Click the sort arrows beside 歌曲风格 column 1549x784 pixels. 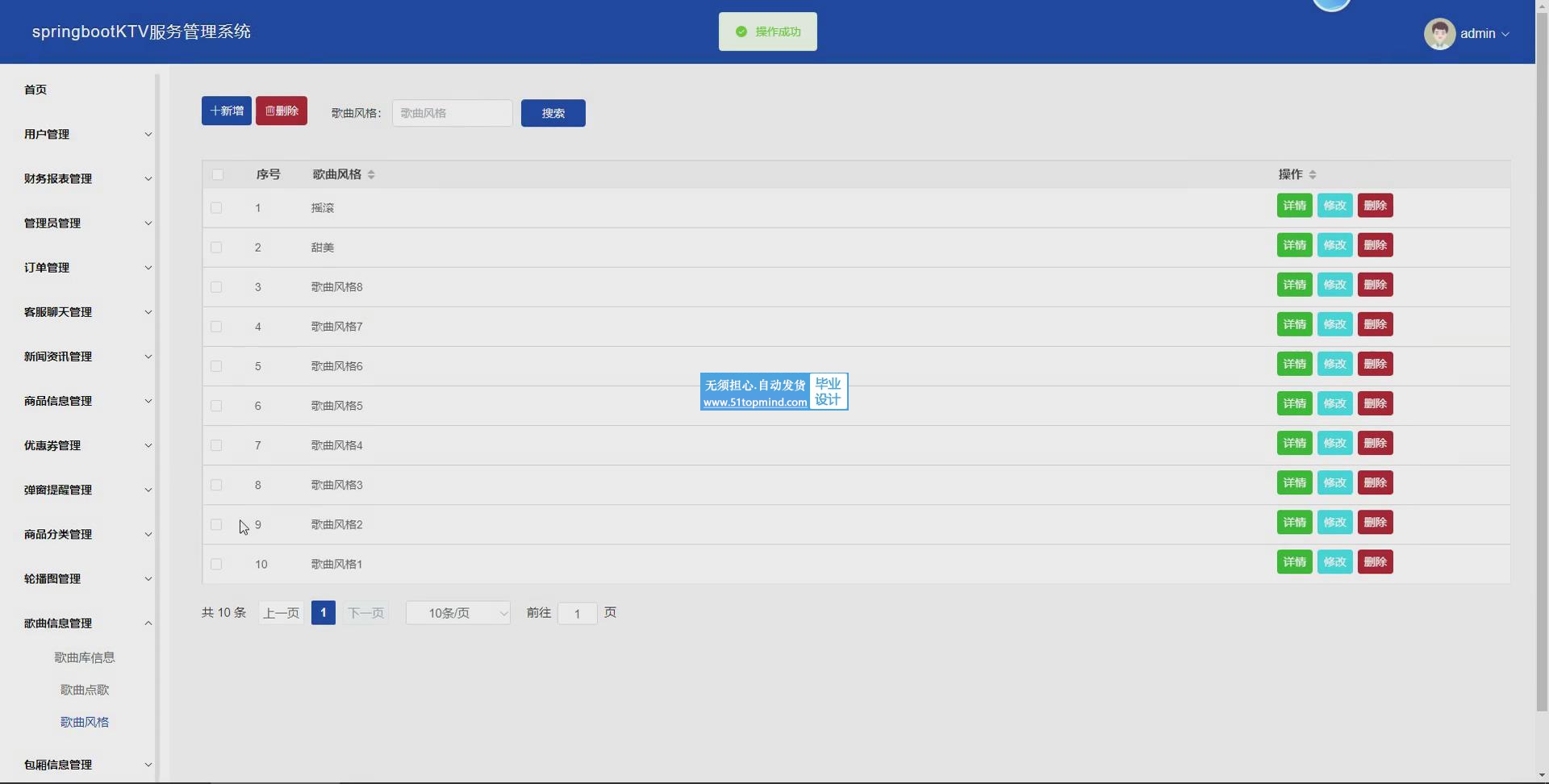(371, 174)
